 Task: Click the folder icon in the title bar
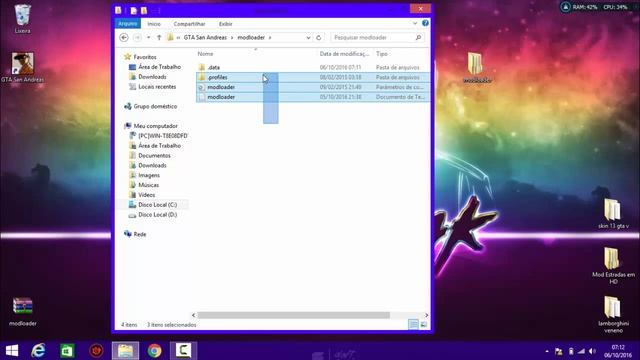118,10
